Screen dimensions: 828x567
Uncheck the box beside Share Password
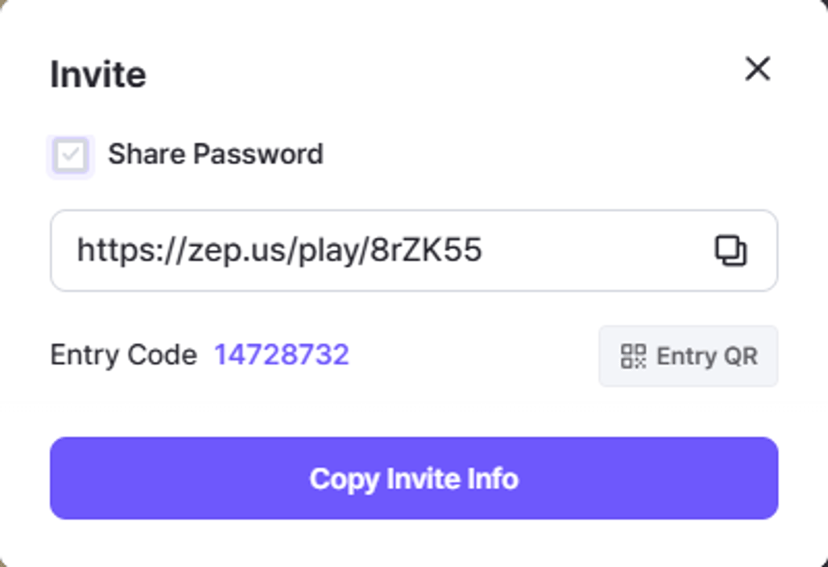click(71, 155)
